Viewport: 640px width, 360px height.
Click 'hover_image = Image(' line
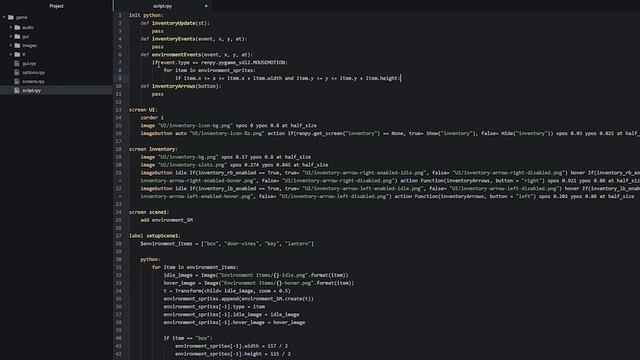point(259,283)
